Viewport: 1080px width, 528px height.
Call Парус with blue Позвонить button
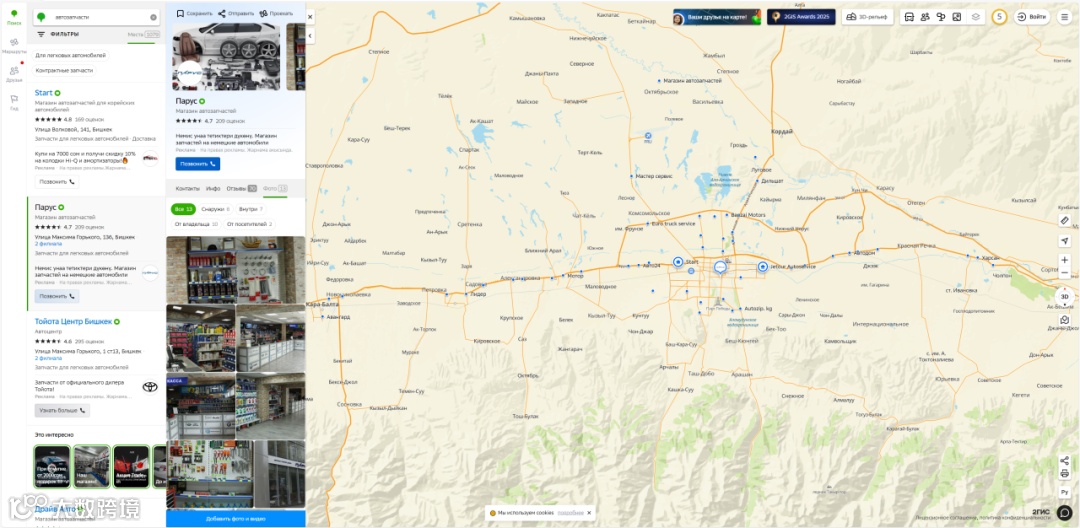[198, 164]
